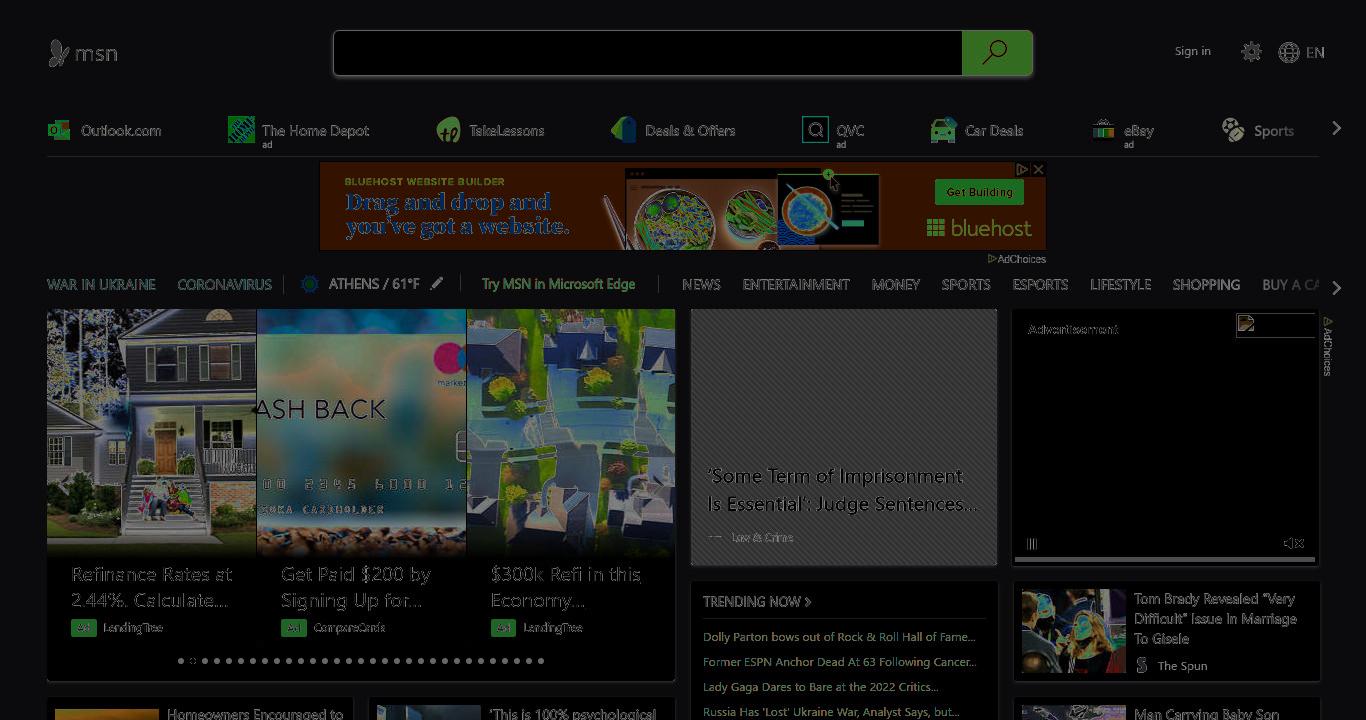Click the Sign in link
The image size is (1366, 720).
[x=1192, y=51]
